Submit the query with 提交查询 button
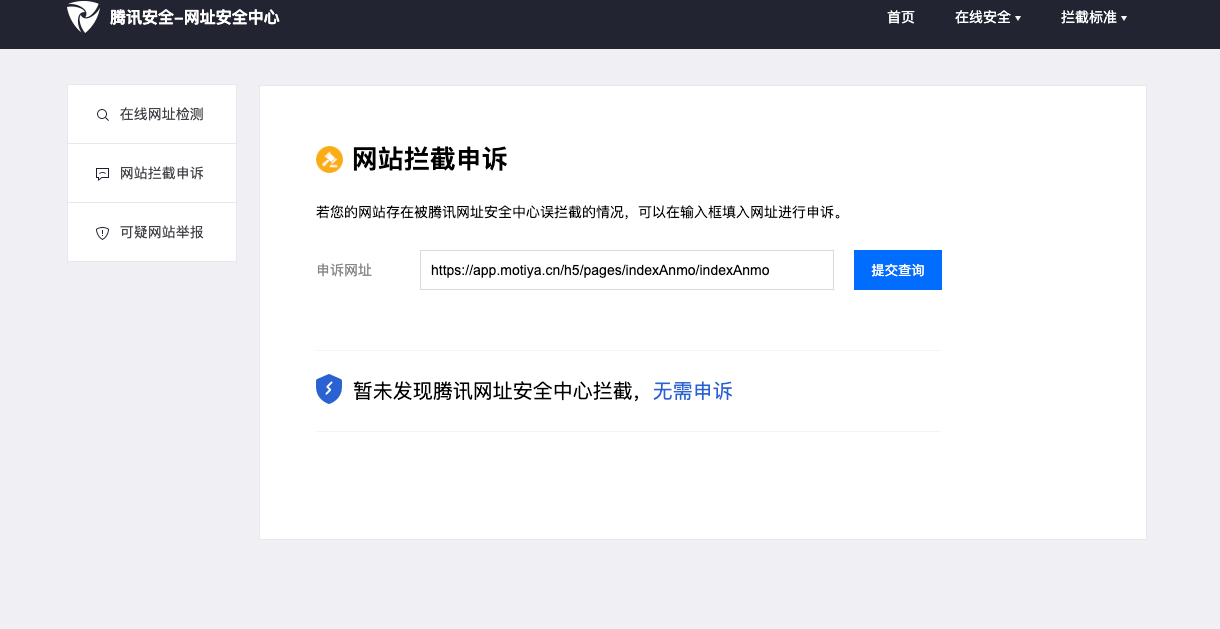This screenshot has height=629, width=1220. (x=898, y=270)
